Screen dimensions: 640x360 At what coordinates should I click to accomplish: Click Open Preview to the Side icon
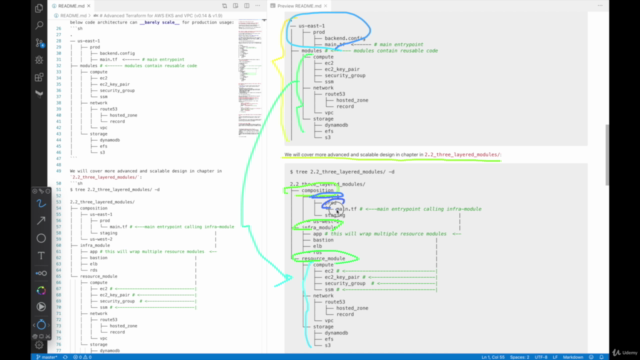tap(236, 6)
